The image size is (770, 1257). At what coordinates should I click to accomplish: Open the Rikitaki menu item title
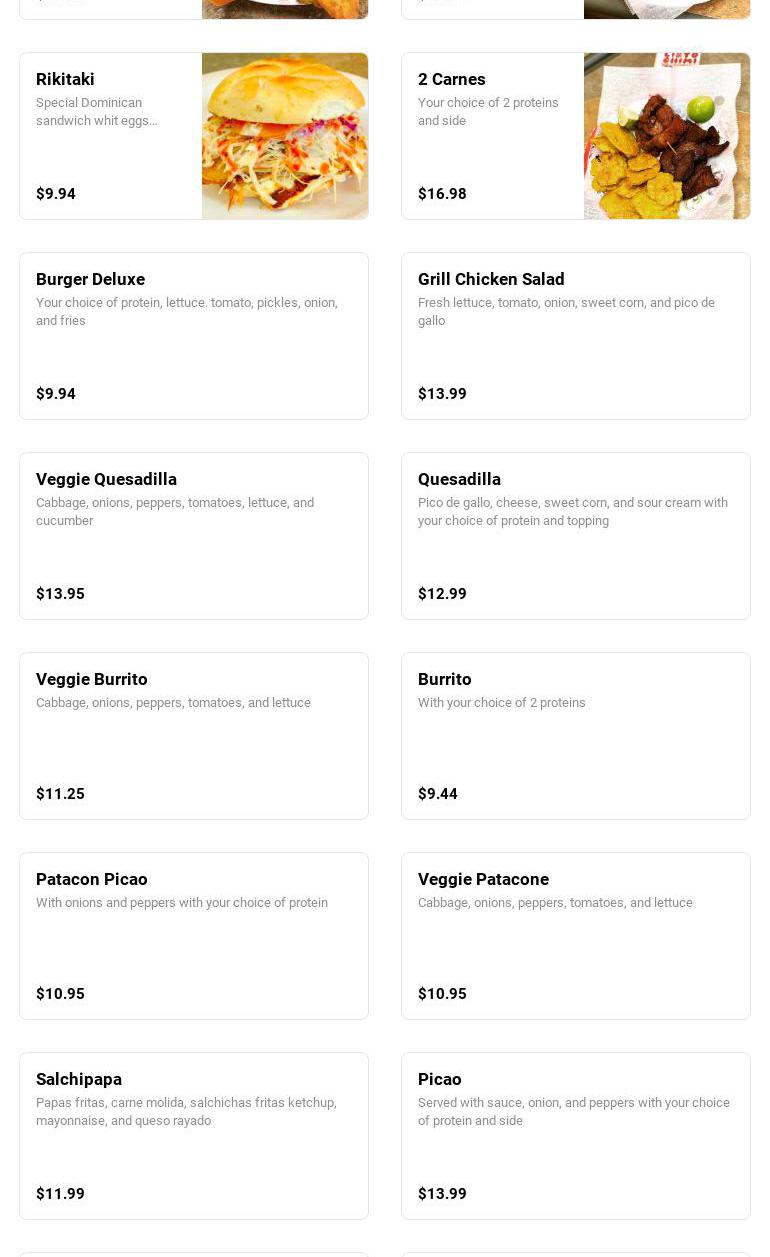coord(65,79)
